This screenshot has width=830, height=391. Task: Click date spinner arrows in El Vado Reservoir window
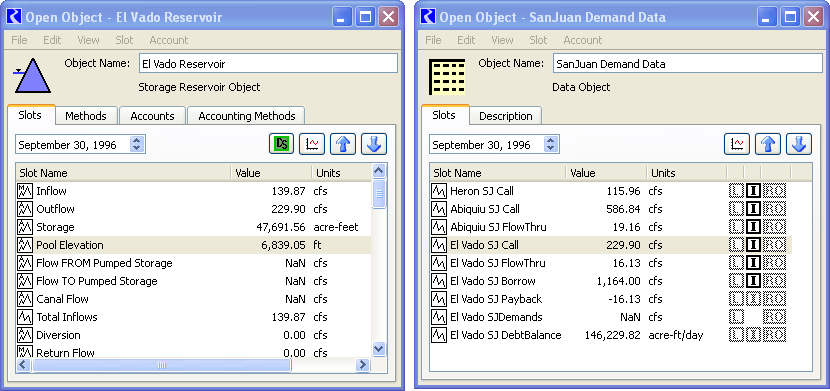(137, 144)
